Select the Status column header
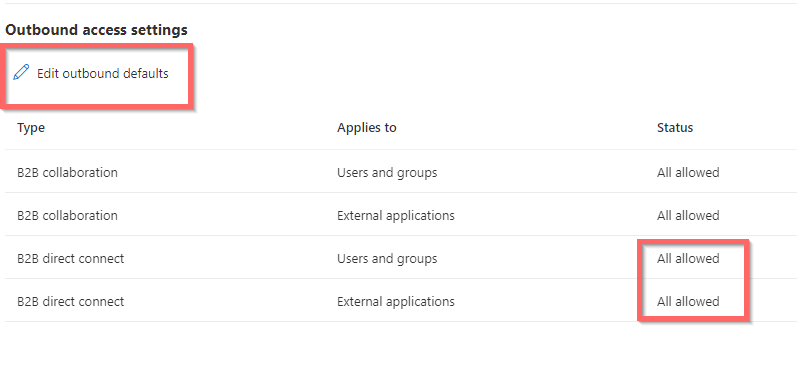The width and height of the screenshot is (797, 369). tap(675, 127)
